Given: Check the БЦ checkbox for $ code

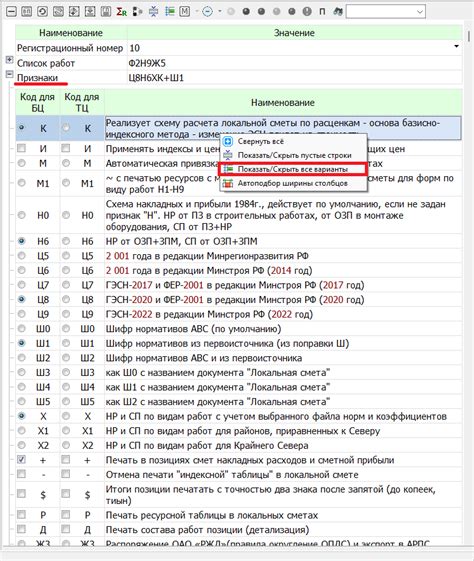Looking at the screenshot, I should 21,494.
